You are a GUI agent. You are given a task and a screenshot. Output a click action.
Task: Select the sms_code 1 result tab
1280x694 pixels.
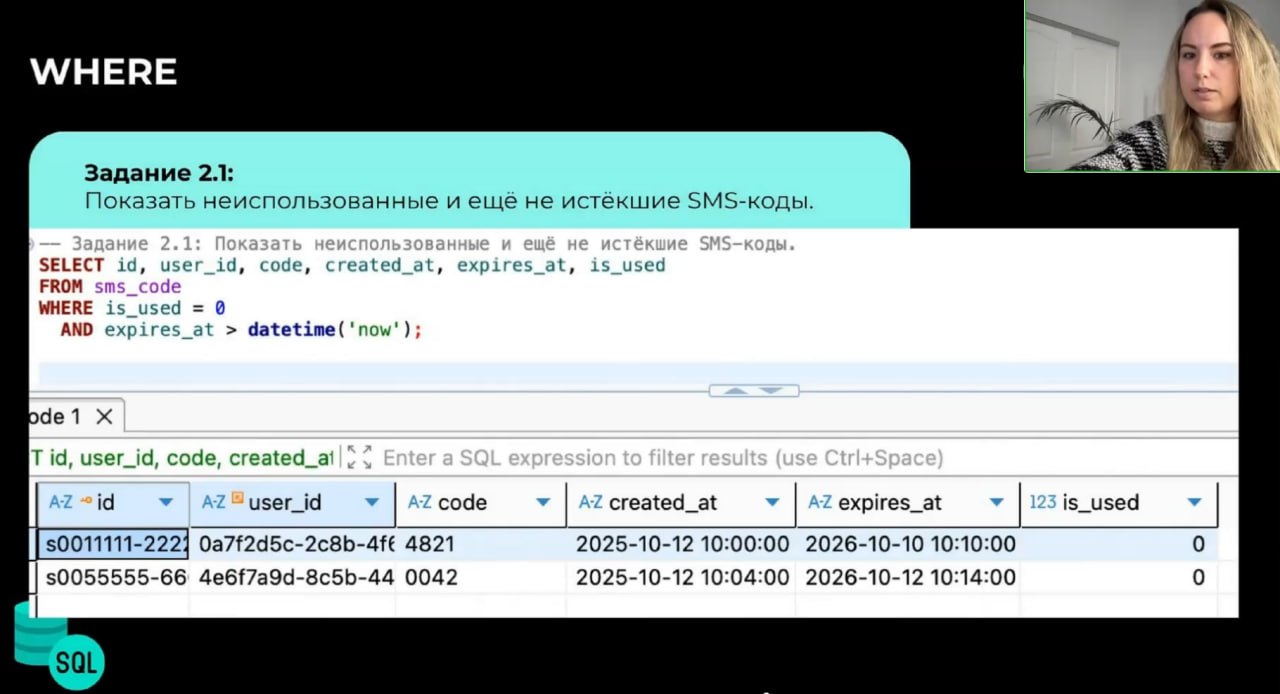[x=55, y=416]
